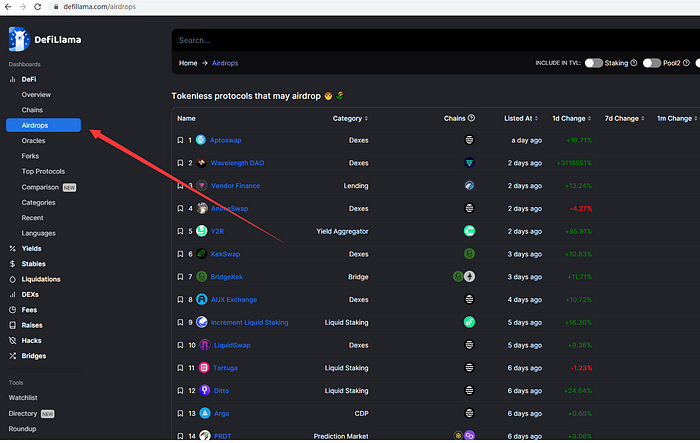Screen dimensions: 700x443
Task: Toggle Pool2 in TVL switch
Action: (652, 63)
